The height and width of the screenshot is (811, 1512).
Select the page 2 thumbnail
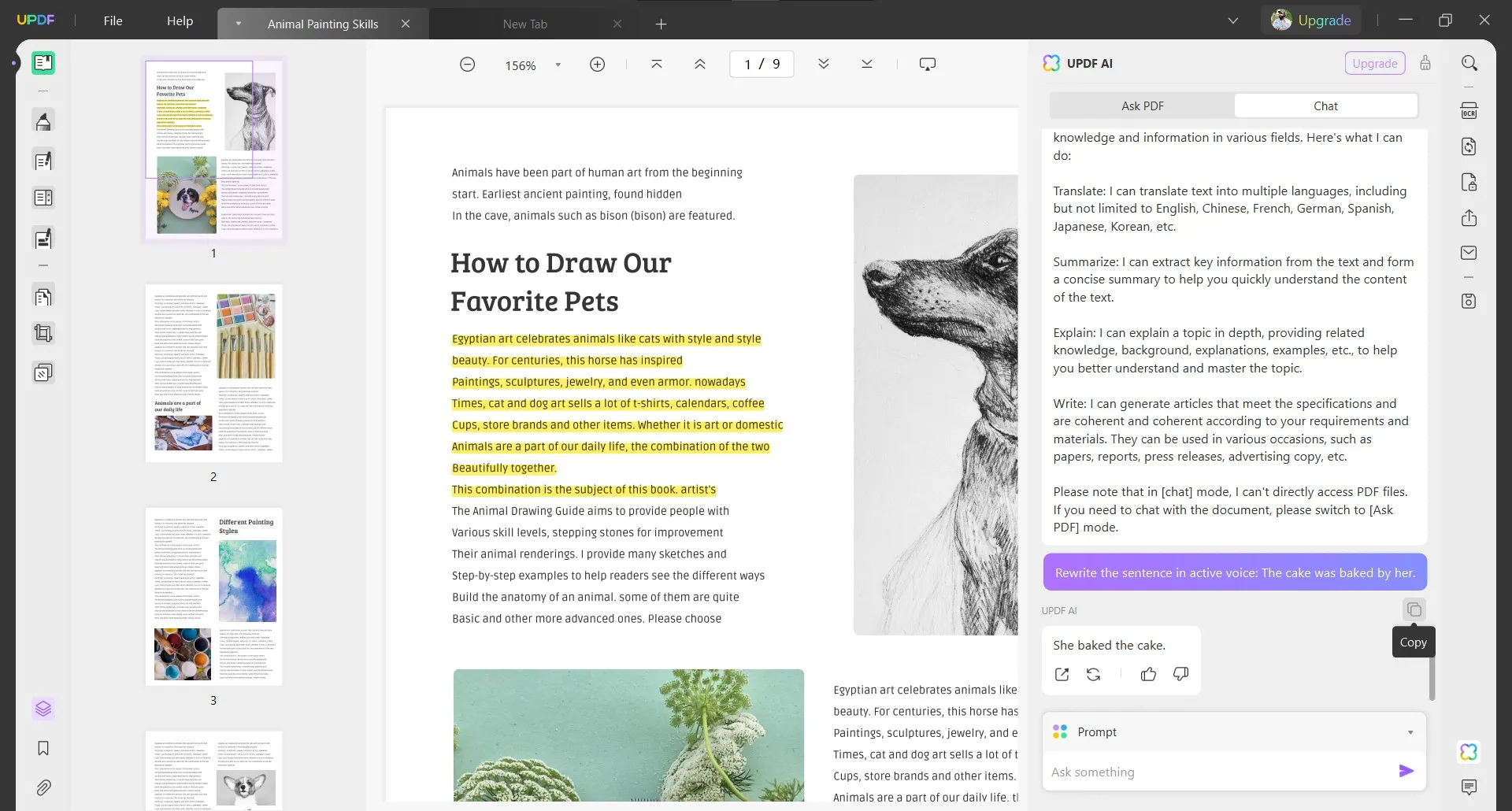coord(213,373)
